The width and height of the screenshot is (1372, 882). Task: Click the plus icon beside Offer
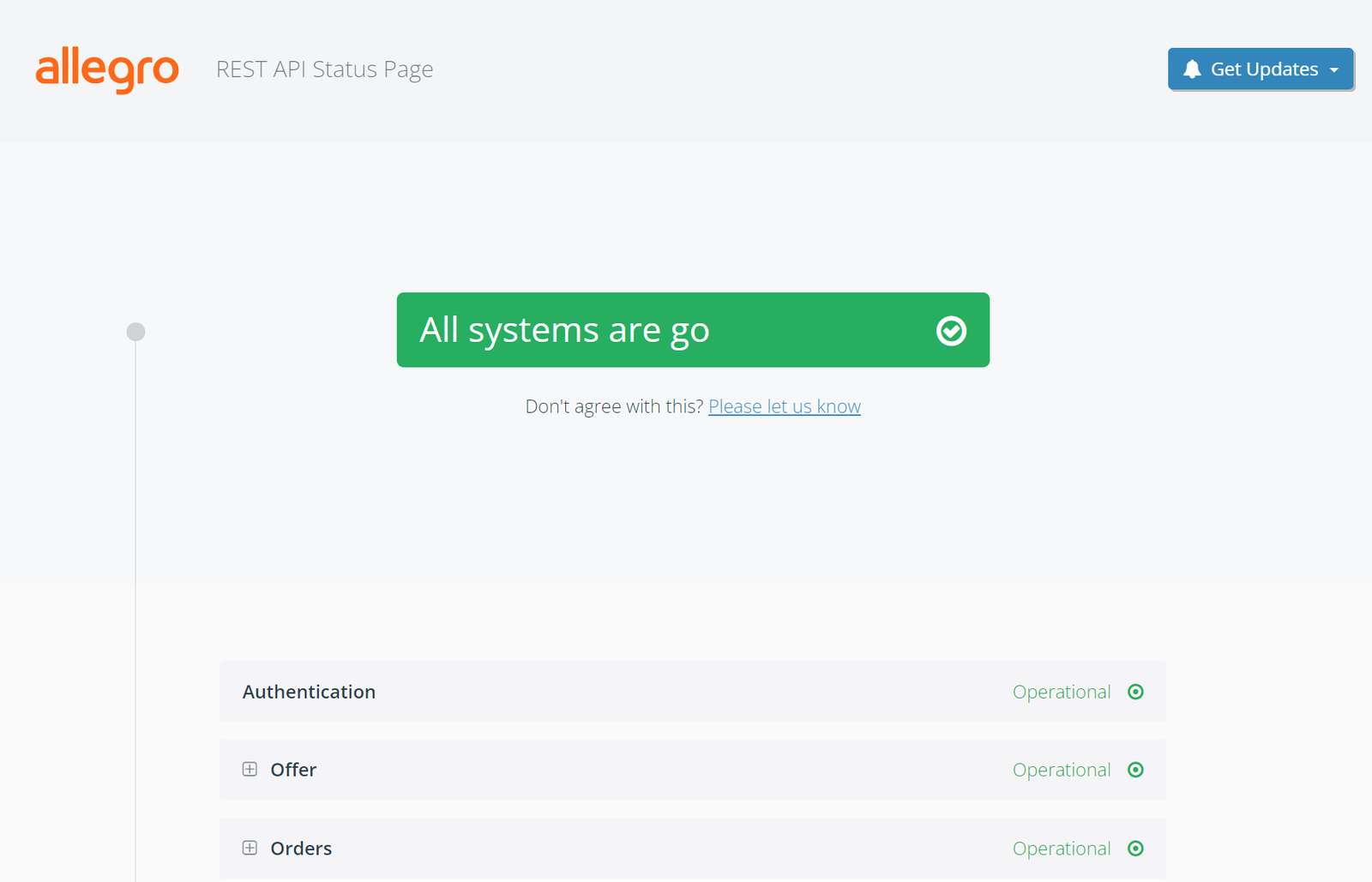pyautogui.click(x=250, y=770)
